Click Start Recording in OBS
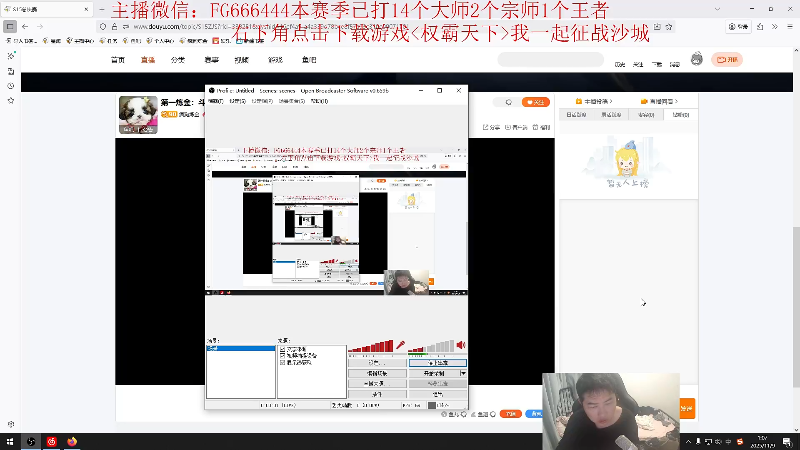Screen dimensions: 800x450 pos(434,373)
